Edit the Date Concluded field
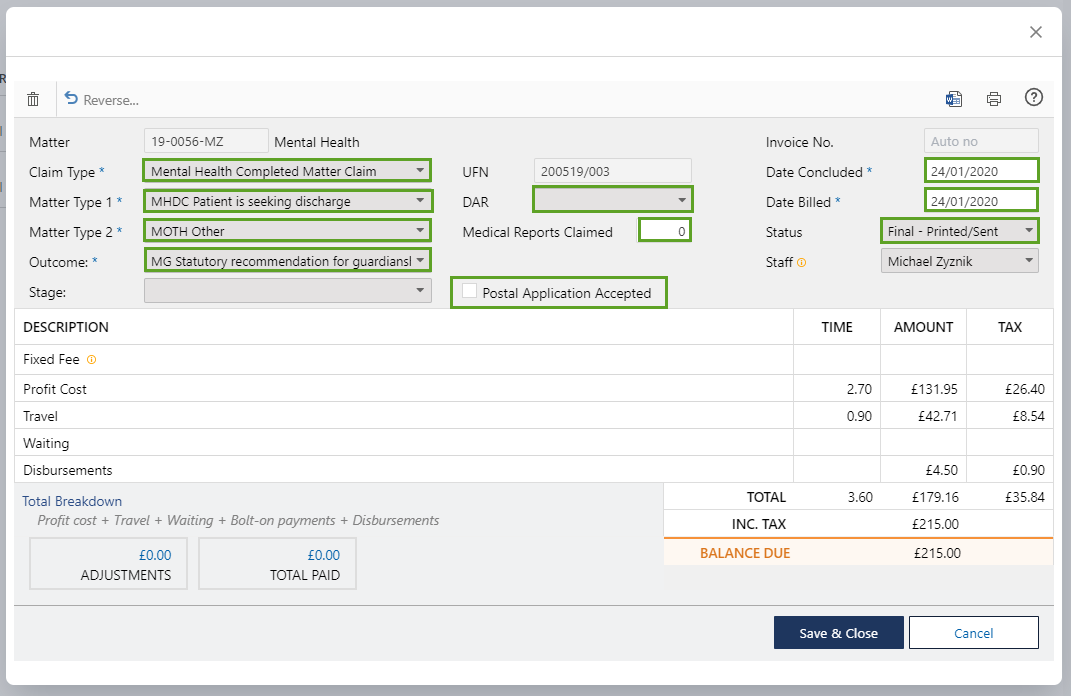 point(980,171)
